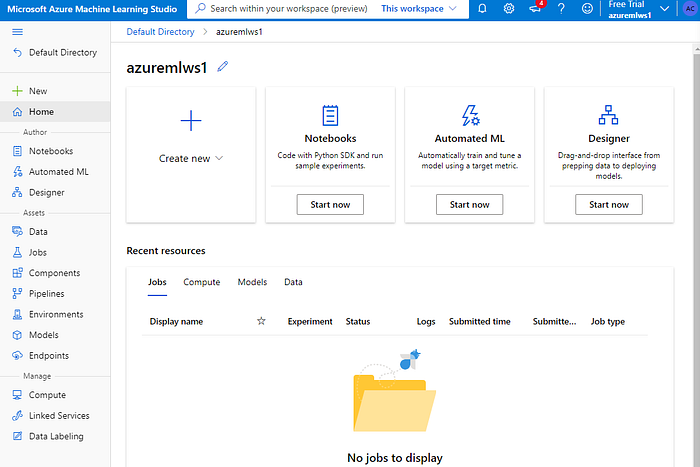The height and width of the screenshot is (467, 700).
Task: Click the Designer icon in sidebar
Action: click(17, 192)
